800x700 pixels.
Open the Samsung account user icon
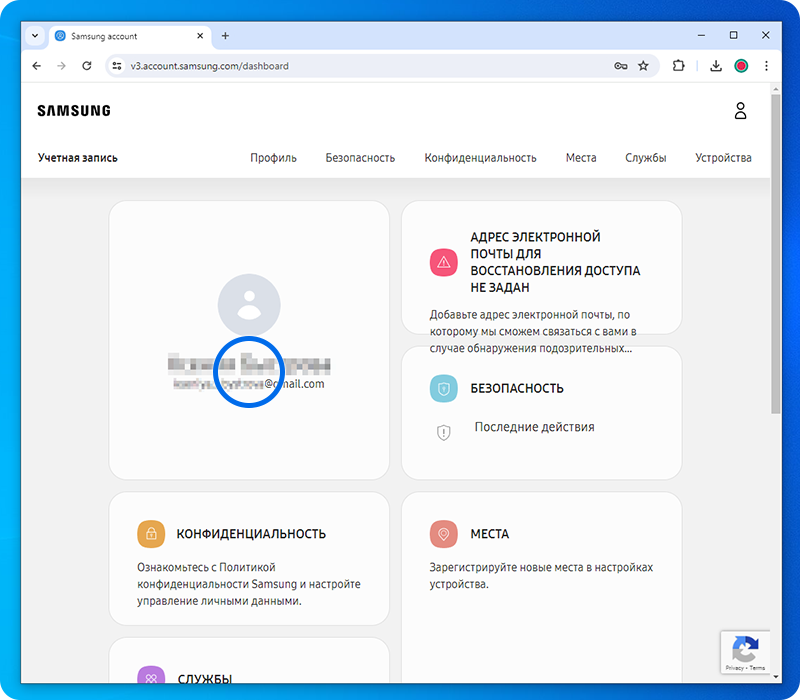(x=740, y=110)
